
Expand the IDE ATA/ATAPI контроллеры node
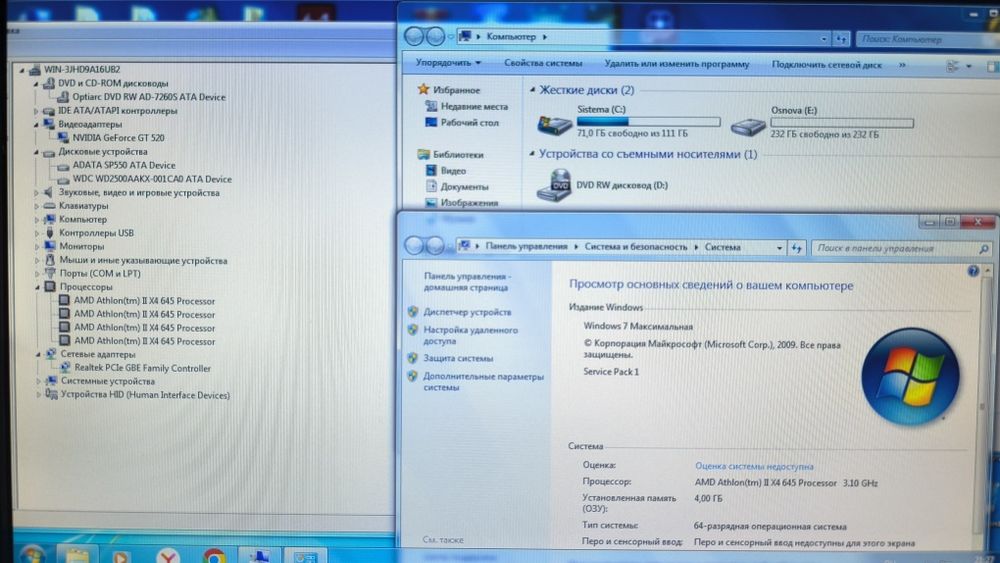36,111
